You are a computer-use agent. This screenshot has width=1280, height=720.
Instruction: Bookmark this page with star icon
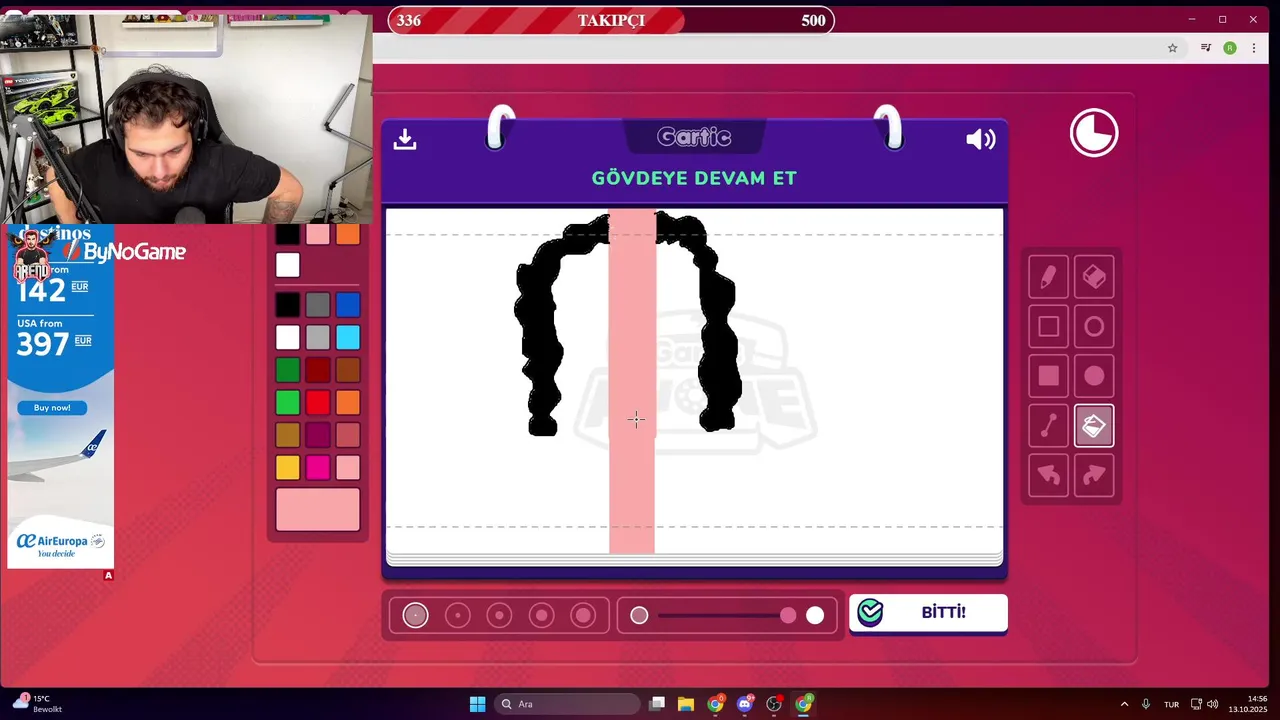(x=1173, y=48)
